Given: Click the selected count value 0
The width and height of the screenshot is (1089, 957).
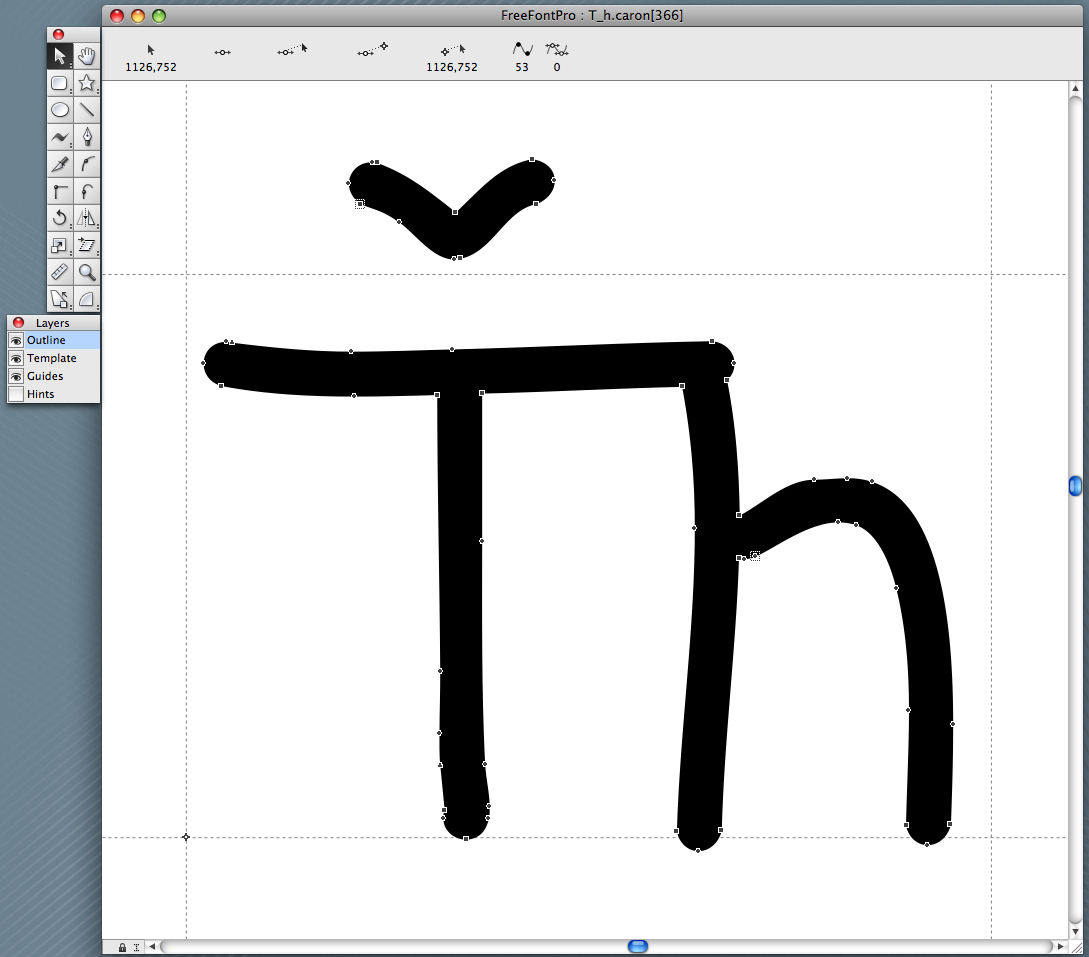Looking at the screenshot, I should 557,67.
